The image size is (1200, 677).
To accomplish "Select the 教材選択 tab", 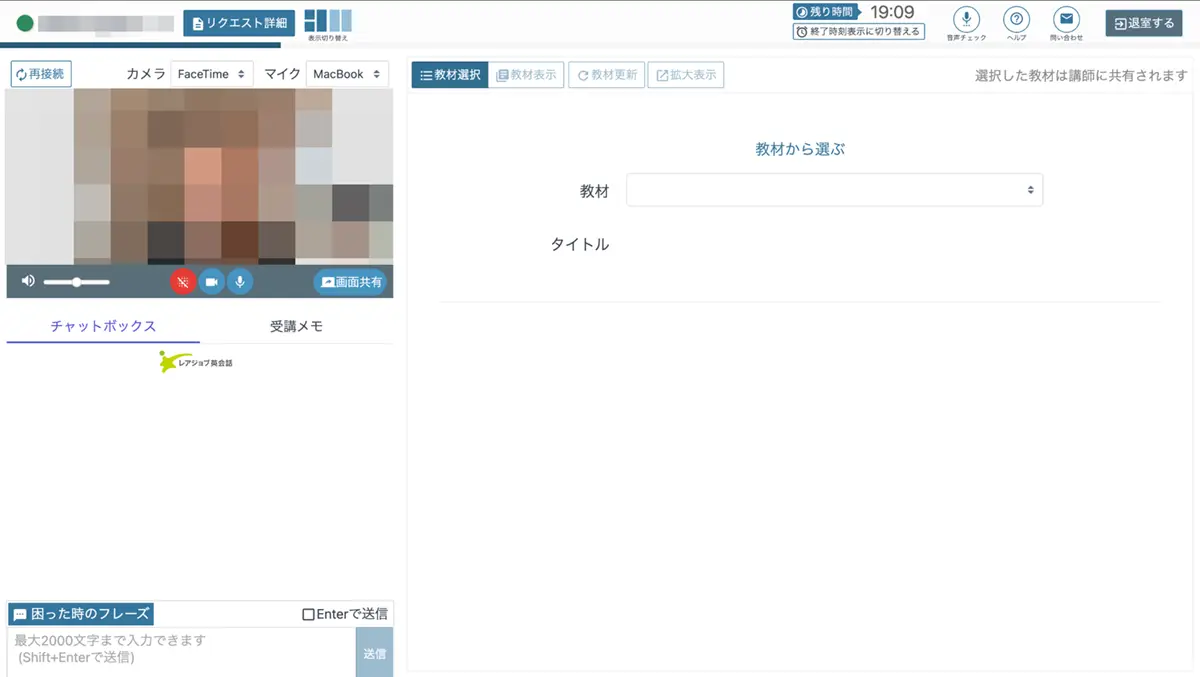I will point(450,75).
